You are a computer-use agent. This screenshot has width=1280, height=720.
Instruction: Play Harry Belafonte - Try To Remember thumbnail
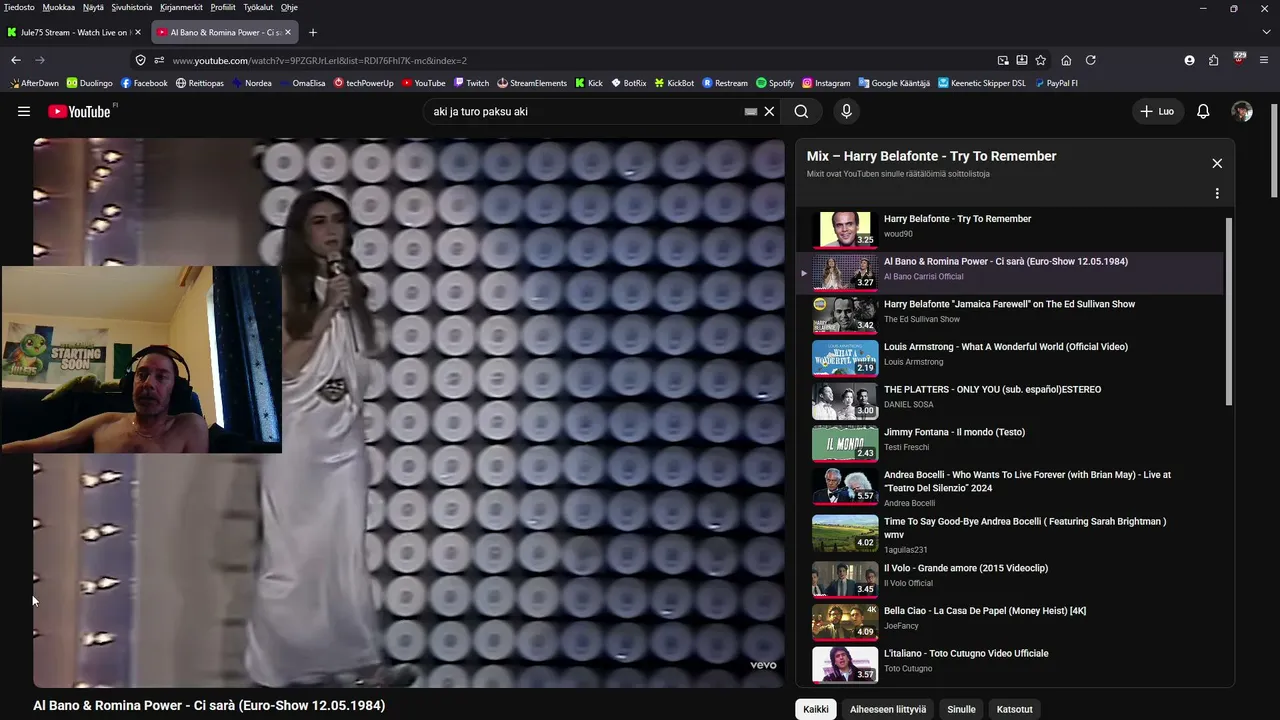[845, 229]
